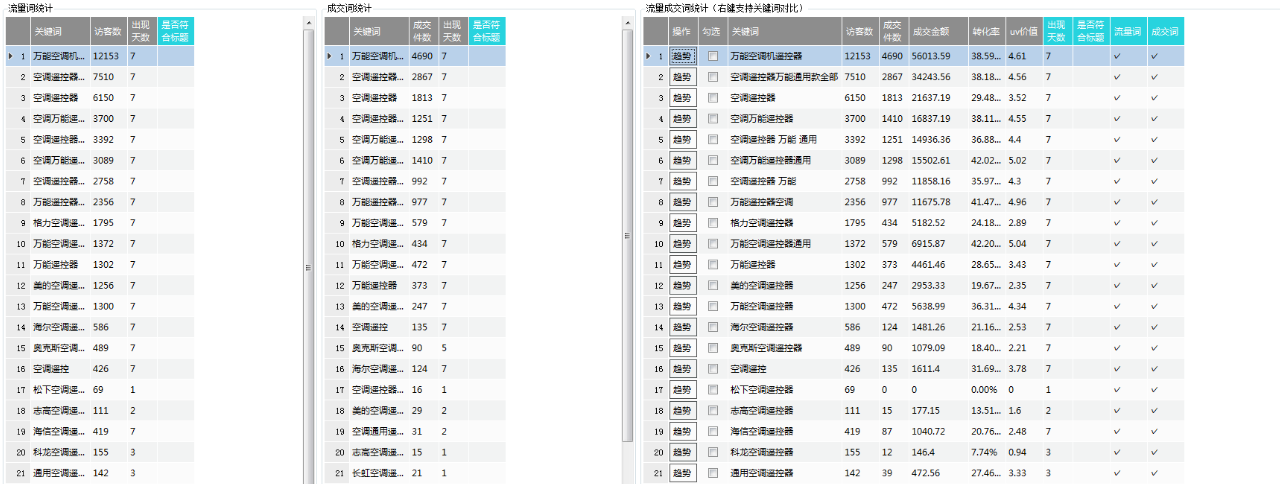Click conversion rate 7.74% cell
Screen dimensions: 1280x484
click(x=986, y=452)
